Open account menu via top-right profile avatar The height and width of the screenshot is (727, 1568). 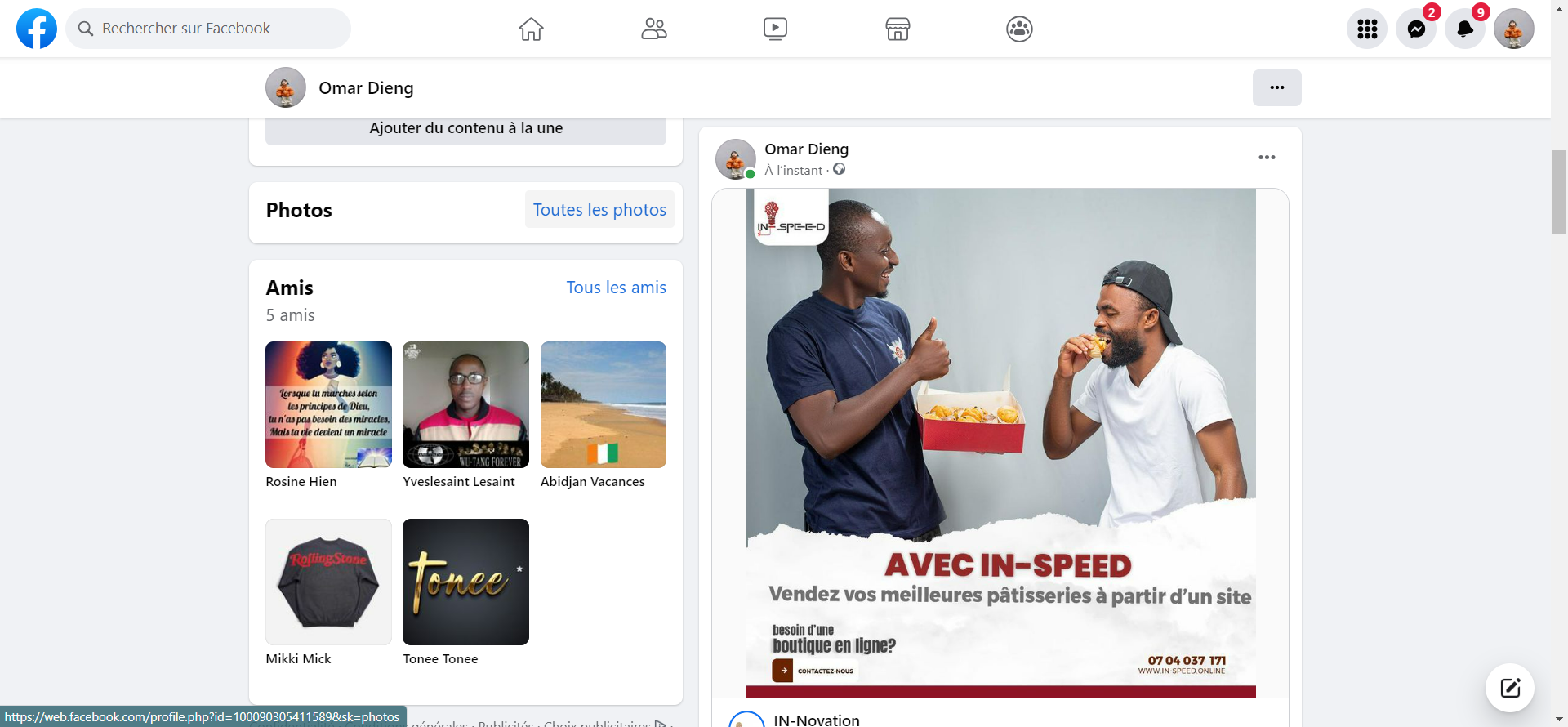[1514, 29]
